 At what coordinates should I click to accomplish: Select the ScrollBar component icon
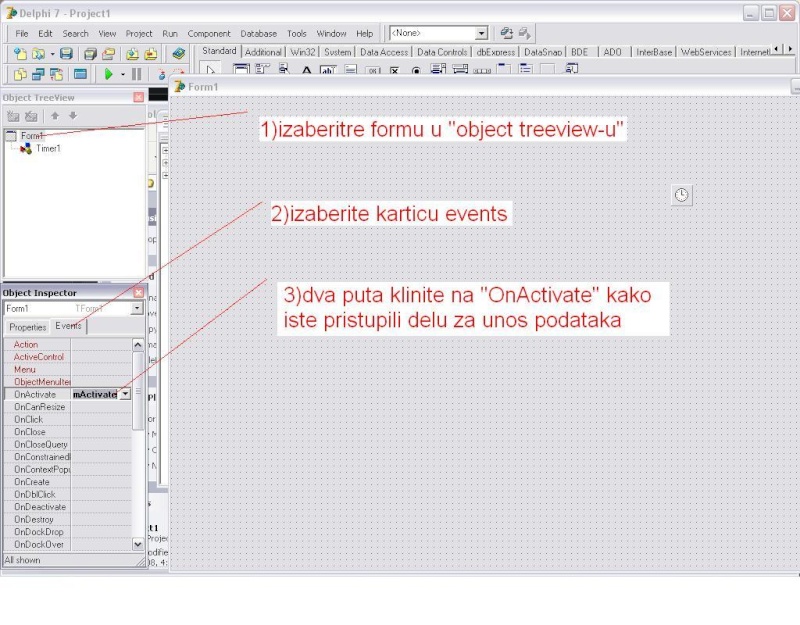pyautogui.click(x=482, y=70)
